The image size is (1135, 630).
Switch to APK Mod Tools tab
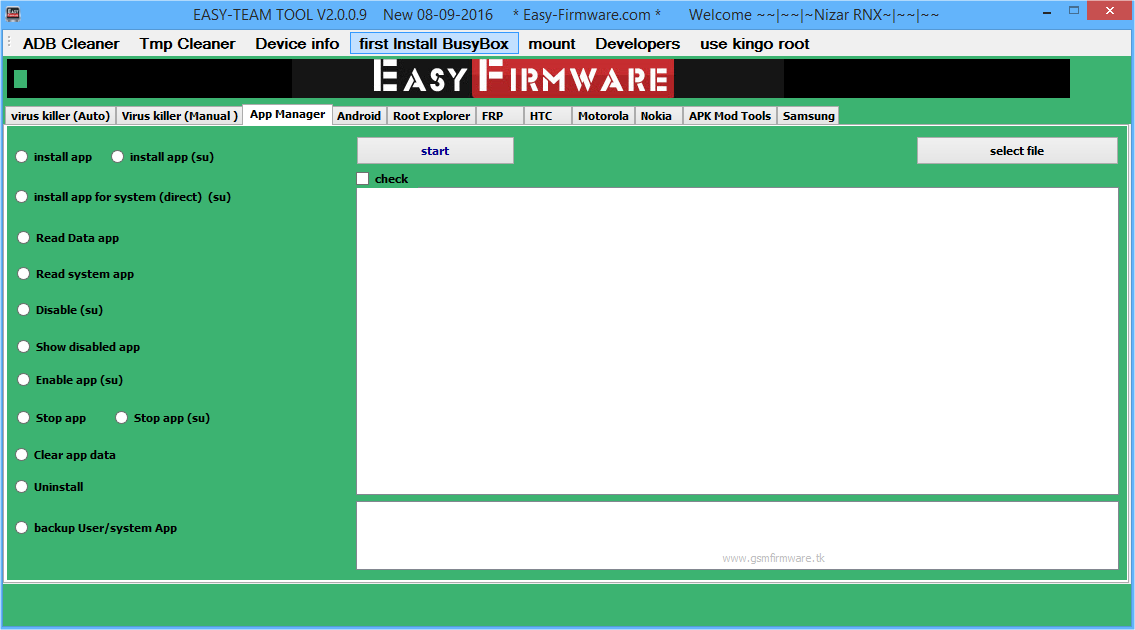tap(730, 116)
